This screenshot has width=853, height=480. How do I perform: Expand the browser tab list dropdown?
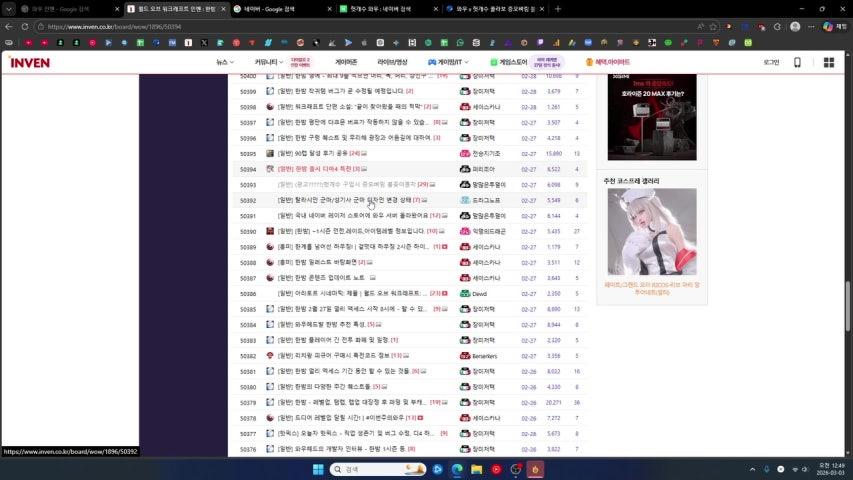9,9
